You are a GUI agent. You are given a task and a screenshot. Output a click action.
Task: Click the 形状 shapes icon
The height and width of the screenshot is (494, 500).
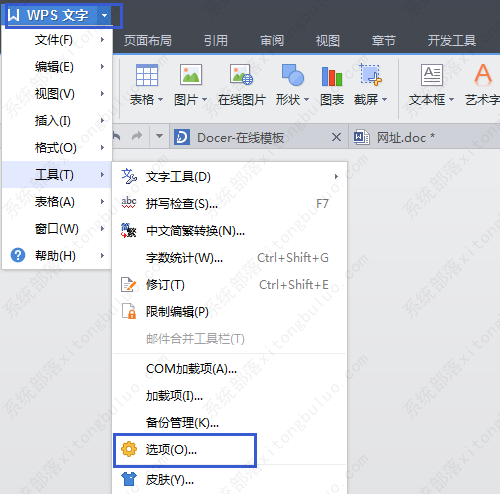point(293,74)
